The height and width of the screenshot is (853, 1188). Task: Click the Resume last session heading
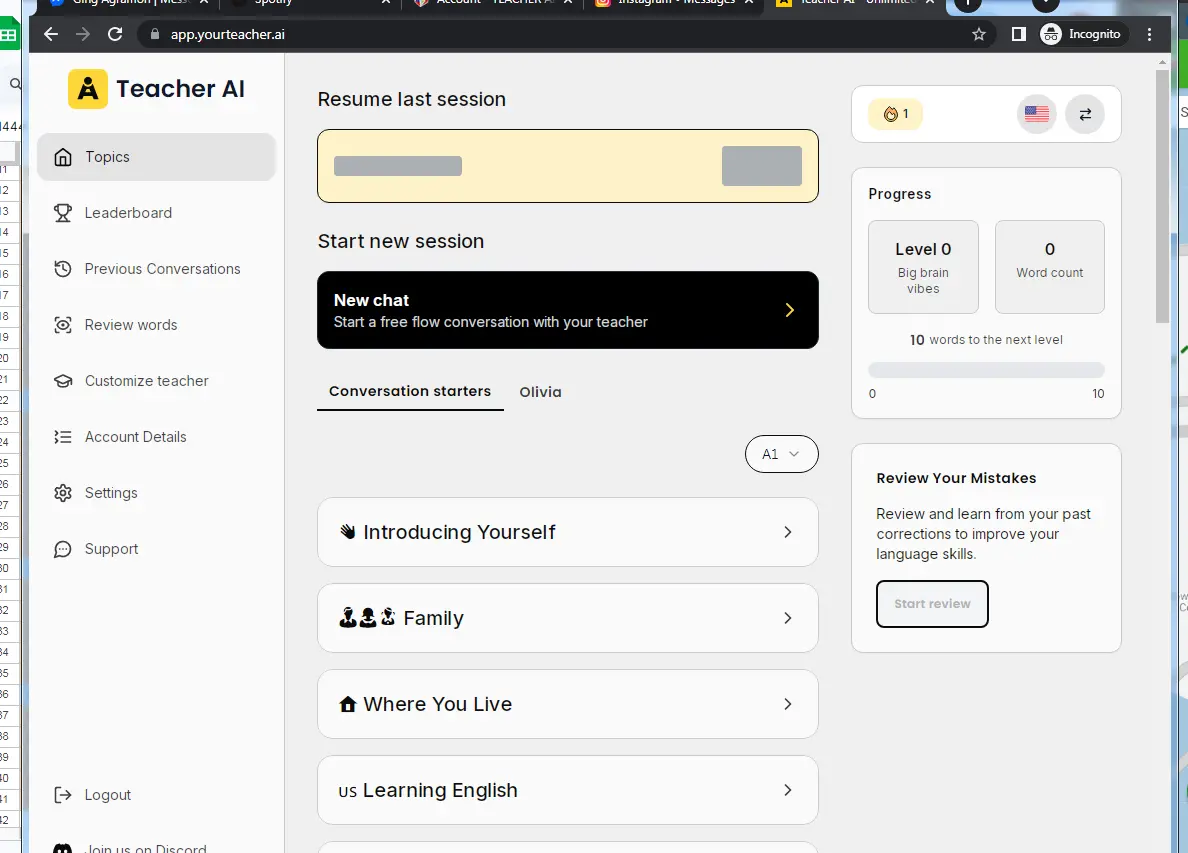[x=411, y=99]
